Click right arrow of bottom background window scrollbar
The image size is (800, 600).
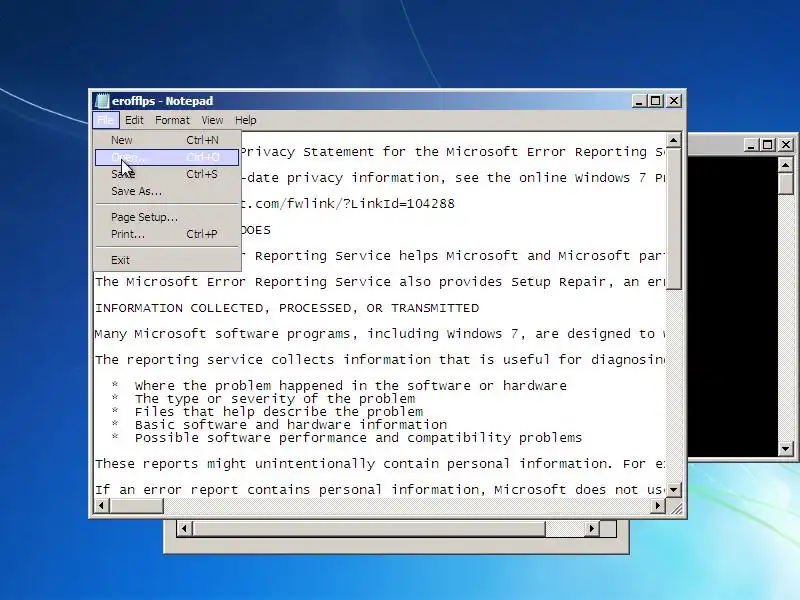coord(592,529)
